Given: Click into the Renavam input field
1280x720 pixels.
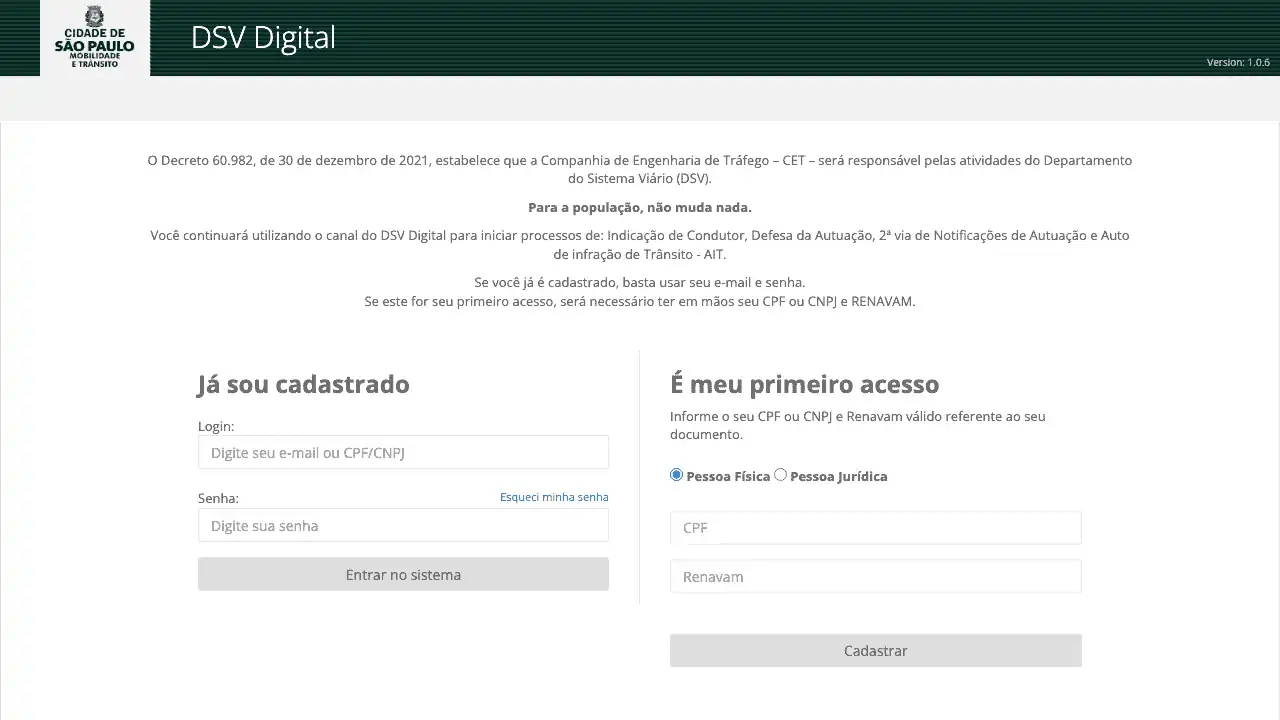Looking at the screenshot, I should 875,577.
